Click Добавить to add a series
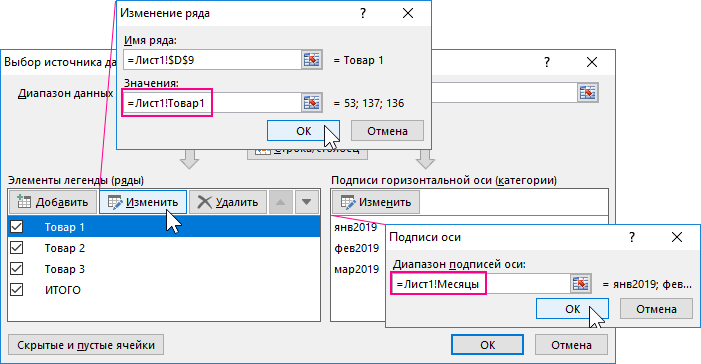 pos(53,202)
